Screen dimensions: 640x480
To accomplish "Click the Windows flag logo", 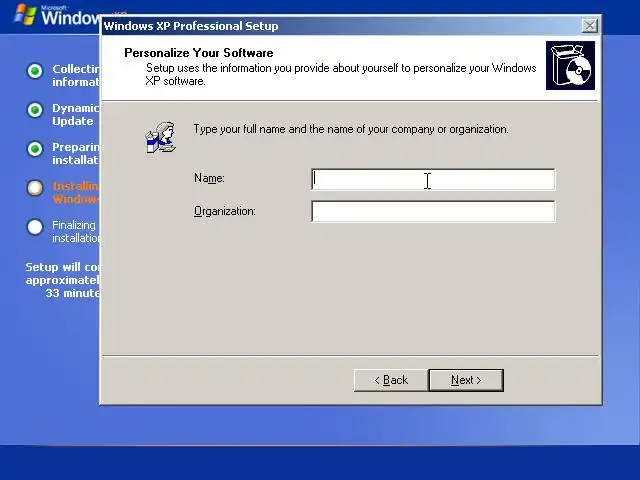I will click(x=25, y=15).
